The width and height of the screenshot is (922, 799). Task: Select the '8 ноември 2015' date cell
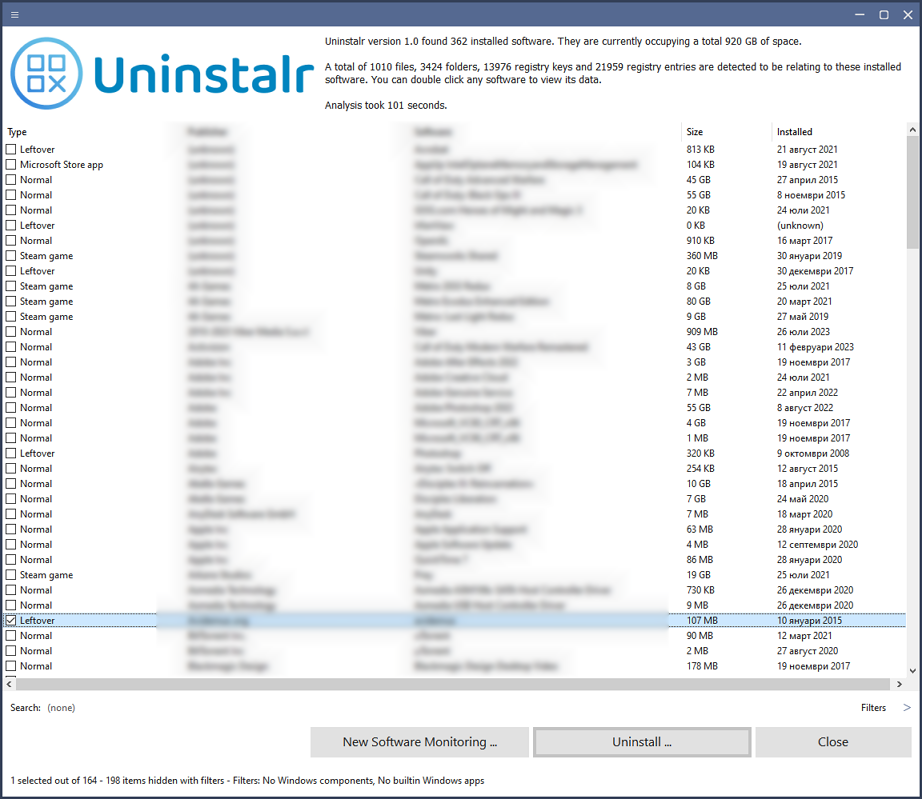[811, 195]
